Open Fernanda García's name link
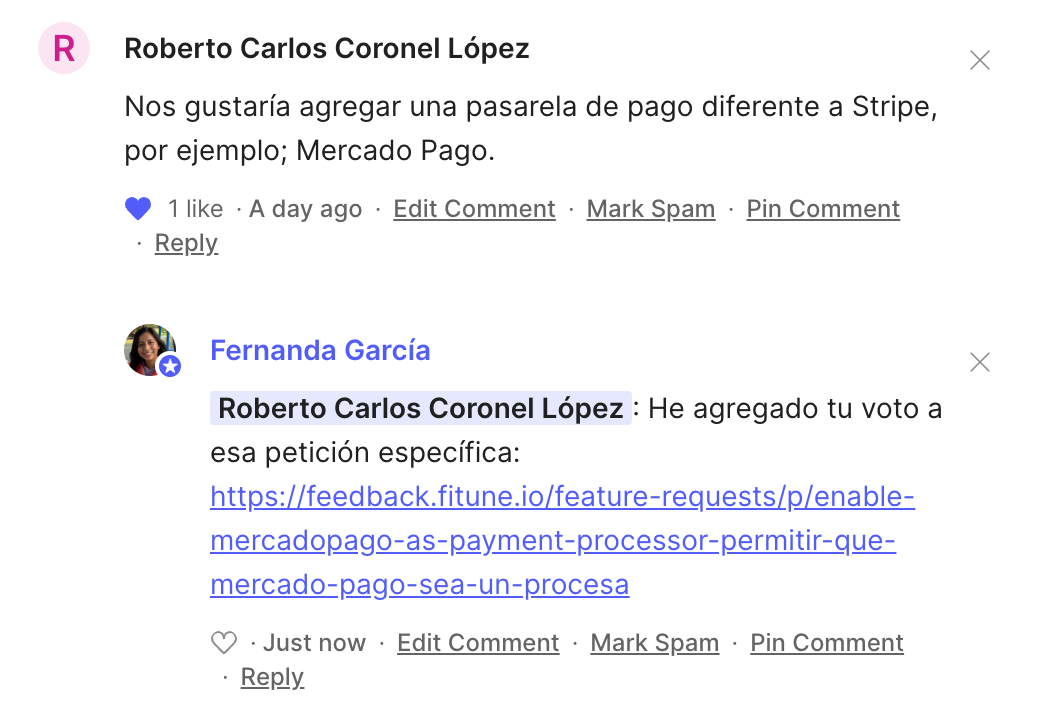The image size is (1042, 716). click(x=320, y=350)
